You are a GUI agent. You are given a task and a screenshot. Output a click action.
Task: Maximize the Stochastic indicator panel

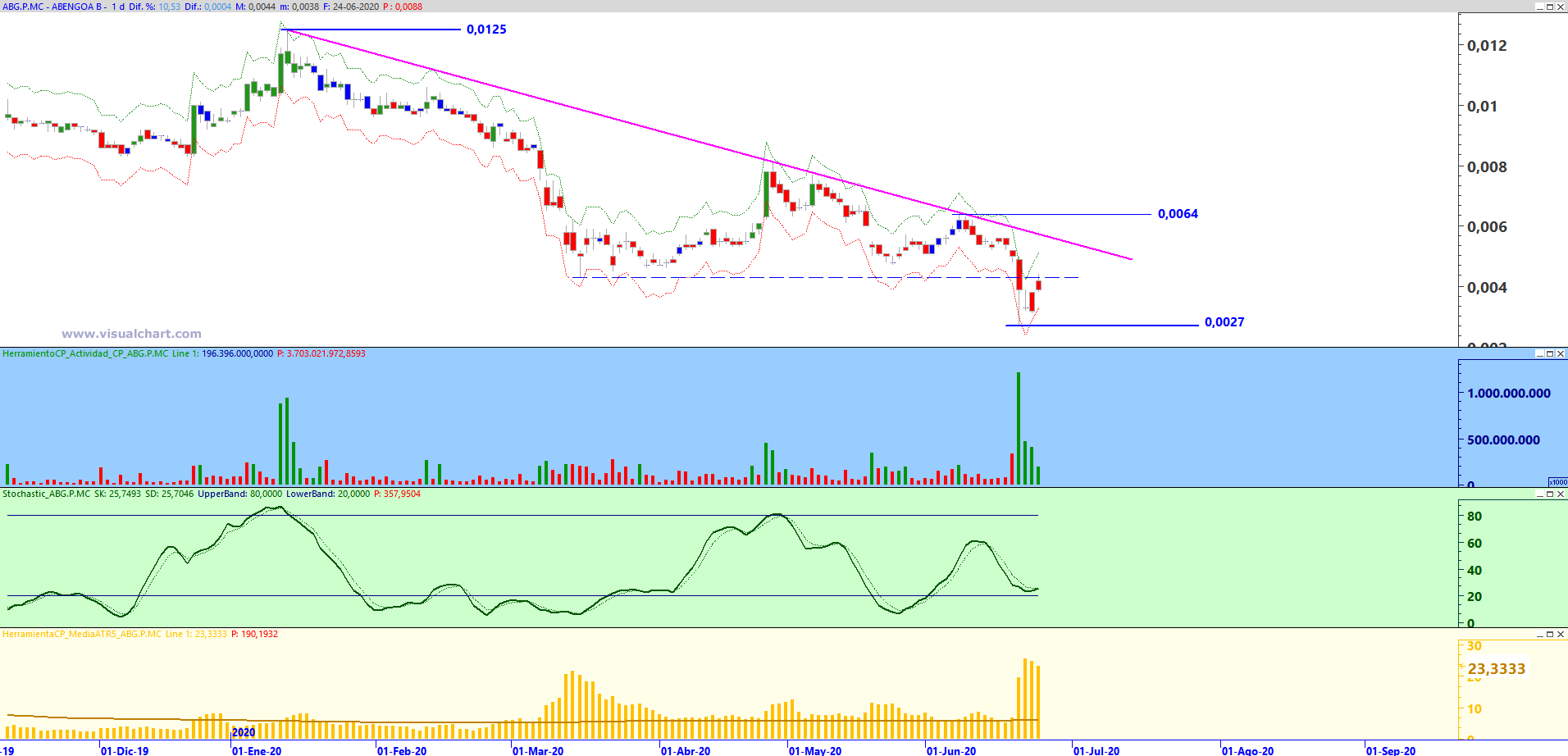click(1550, 494)
